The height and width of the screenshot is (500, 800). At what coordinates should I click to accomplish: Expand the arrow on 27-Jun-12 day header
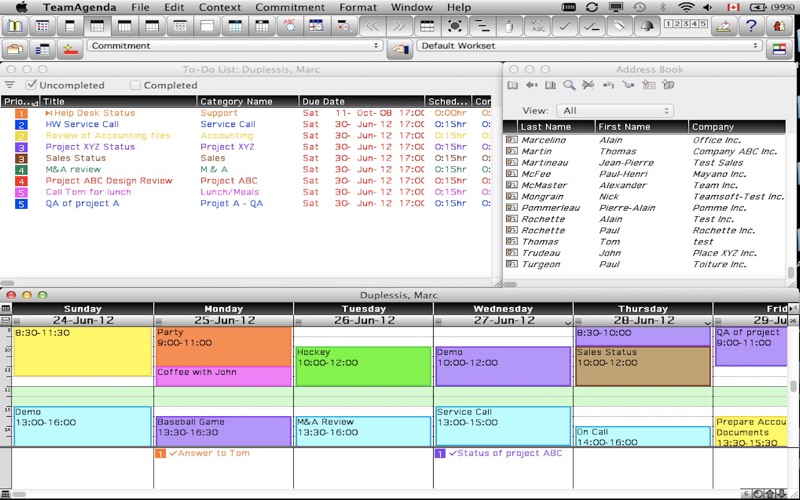tap(567, 322)
